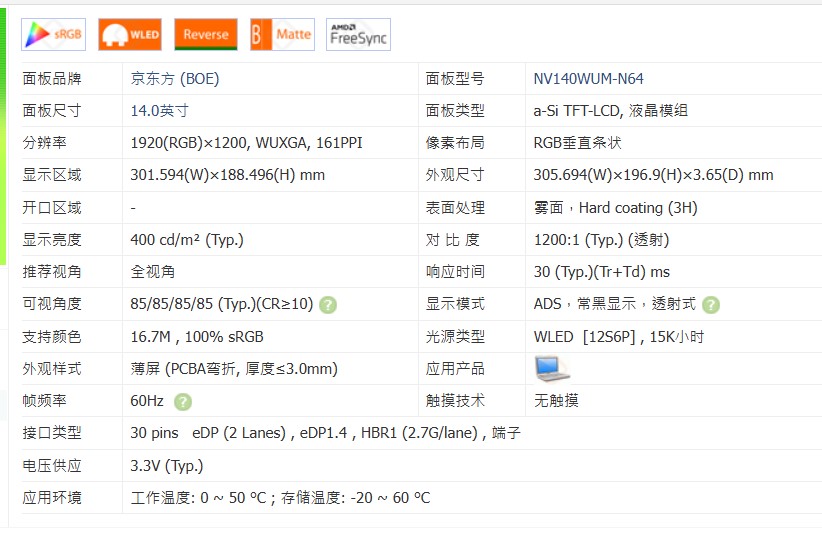Click the 1200:1 contrast ratio value
822x533 pixels.
[x=601, y=240]
